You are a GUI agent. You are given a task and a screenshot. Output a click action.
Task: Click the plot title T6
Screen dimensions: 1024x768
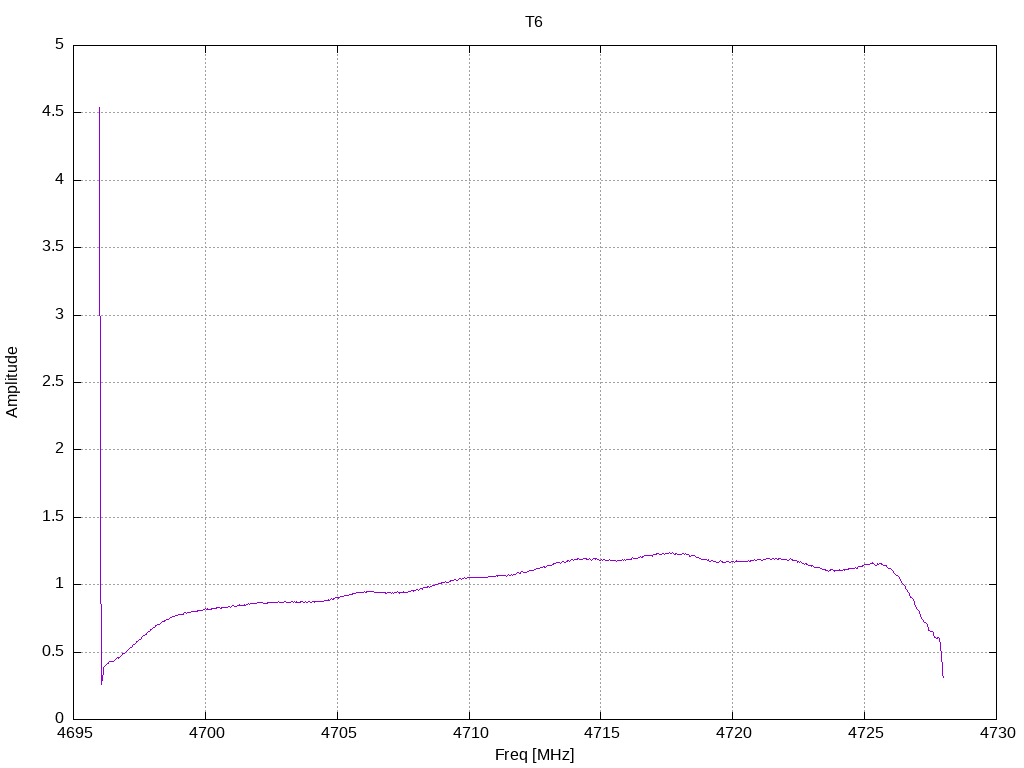(534, 22)
